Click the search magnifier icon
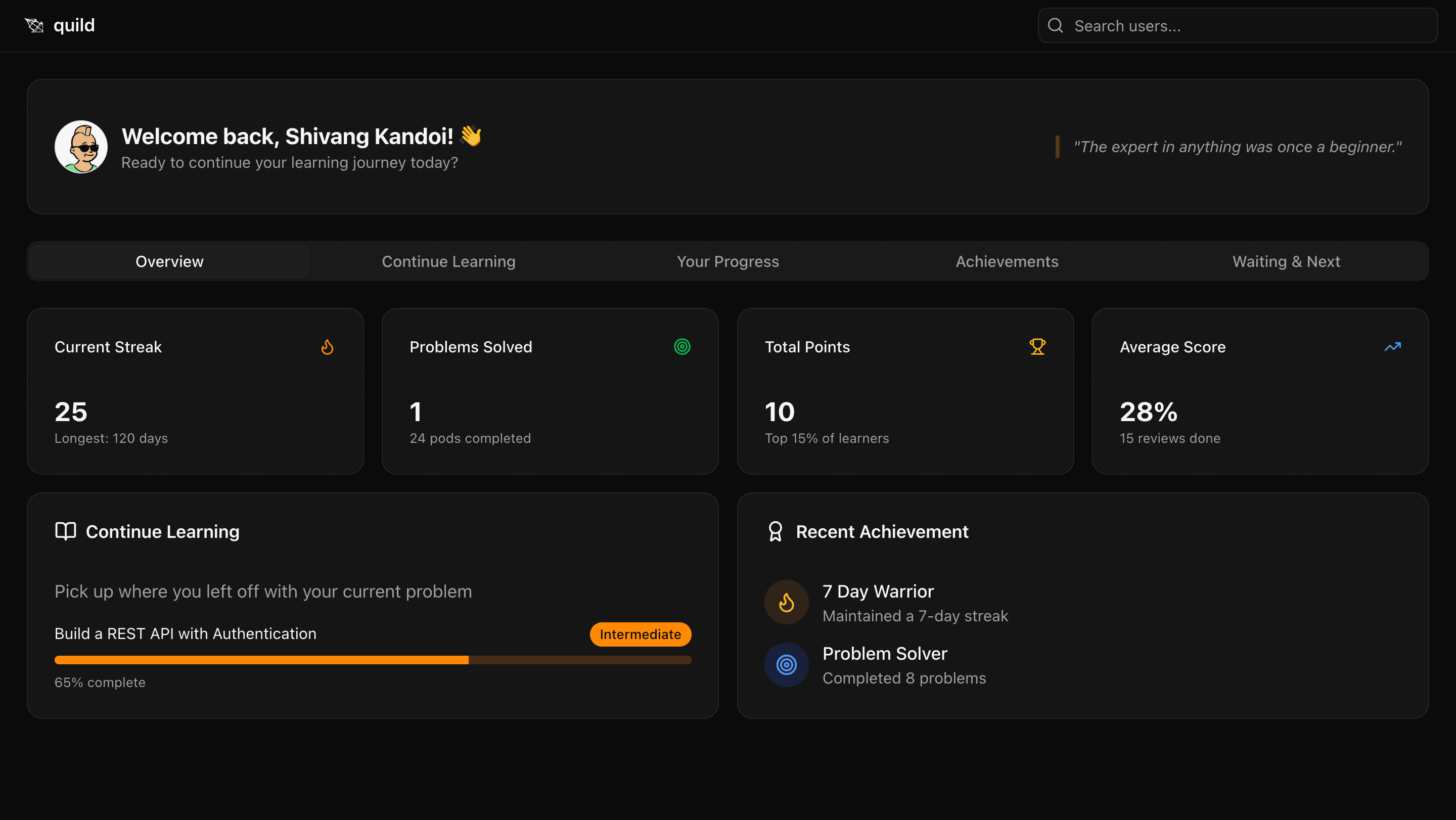The image size is (1456, 820). click(x=1056, y=25)
